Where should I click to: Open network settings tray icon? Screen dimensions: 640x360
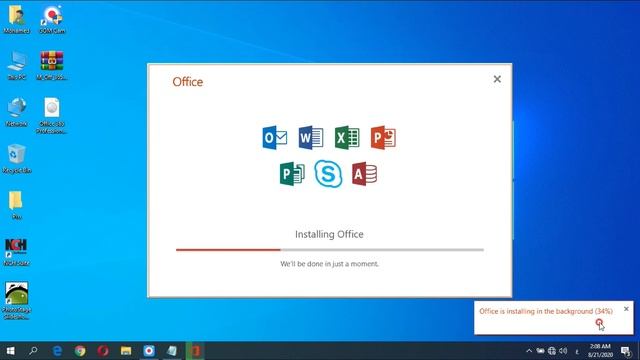[552, 351]
